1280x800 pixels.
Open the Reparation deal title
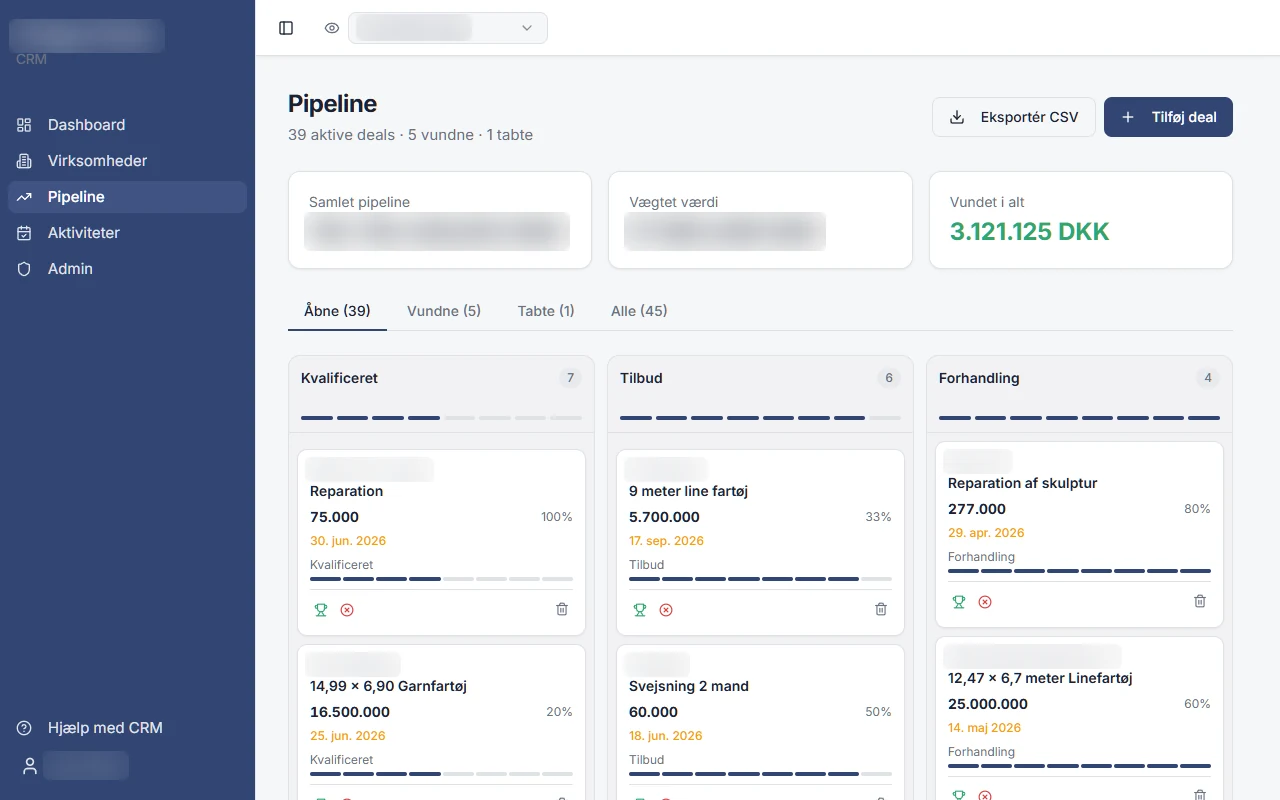pyautogui.click(x=346, y=491)
